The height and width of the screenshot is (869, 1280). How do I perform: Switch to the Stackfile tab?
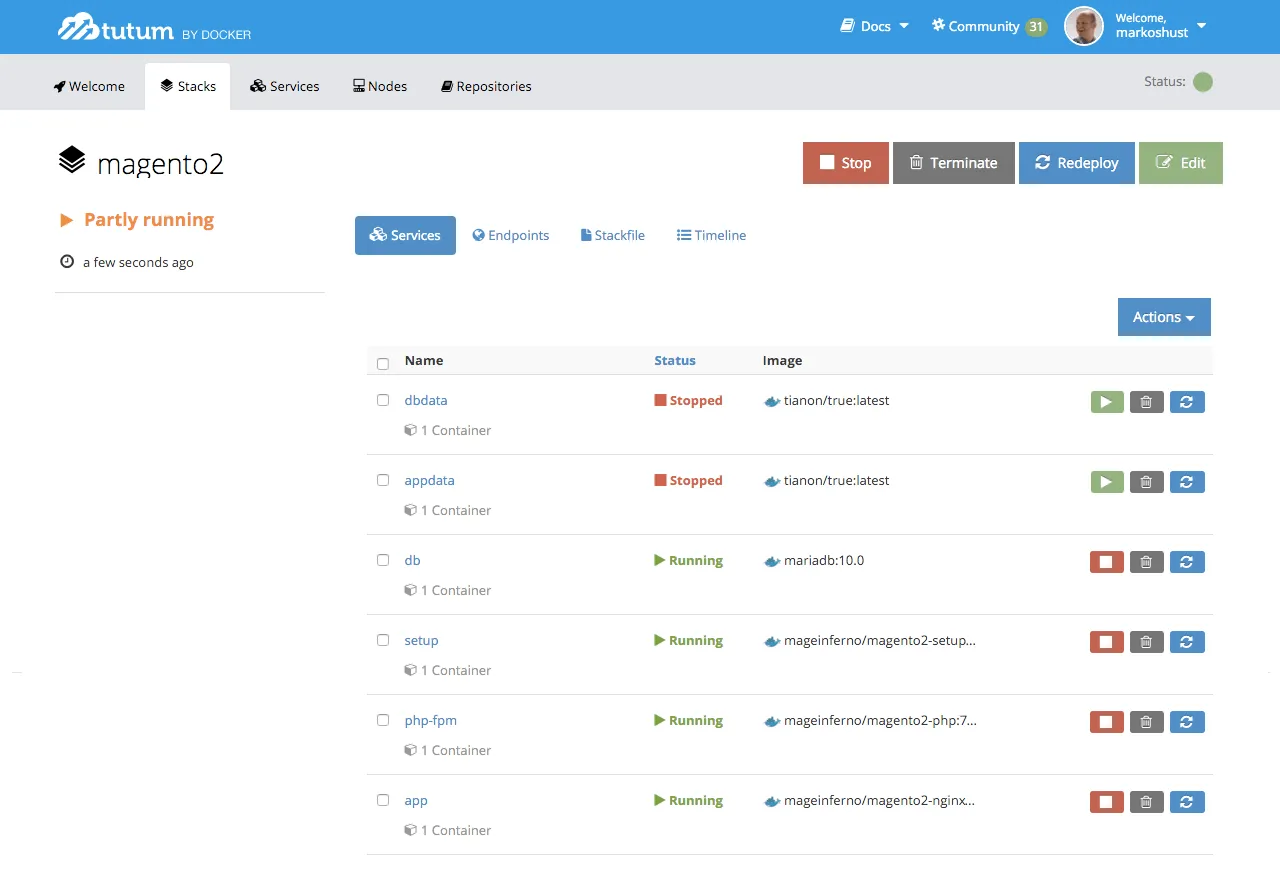(612, 235)
